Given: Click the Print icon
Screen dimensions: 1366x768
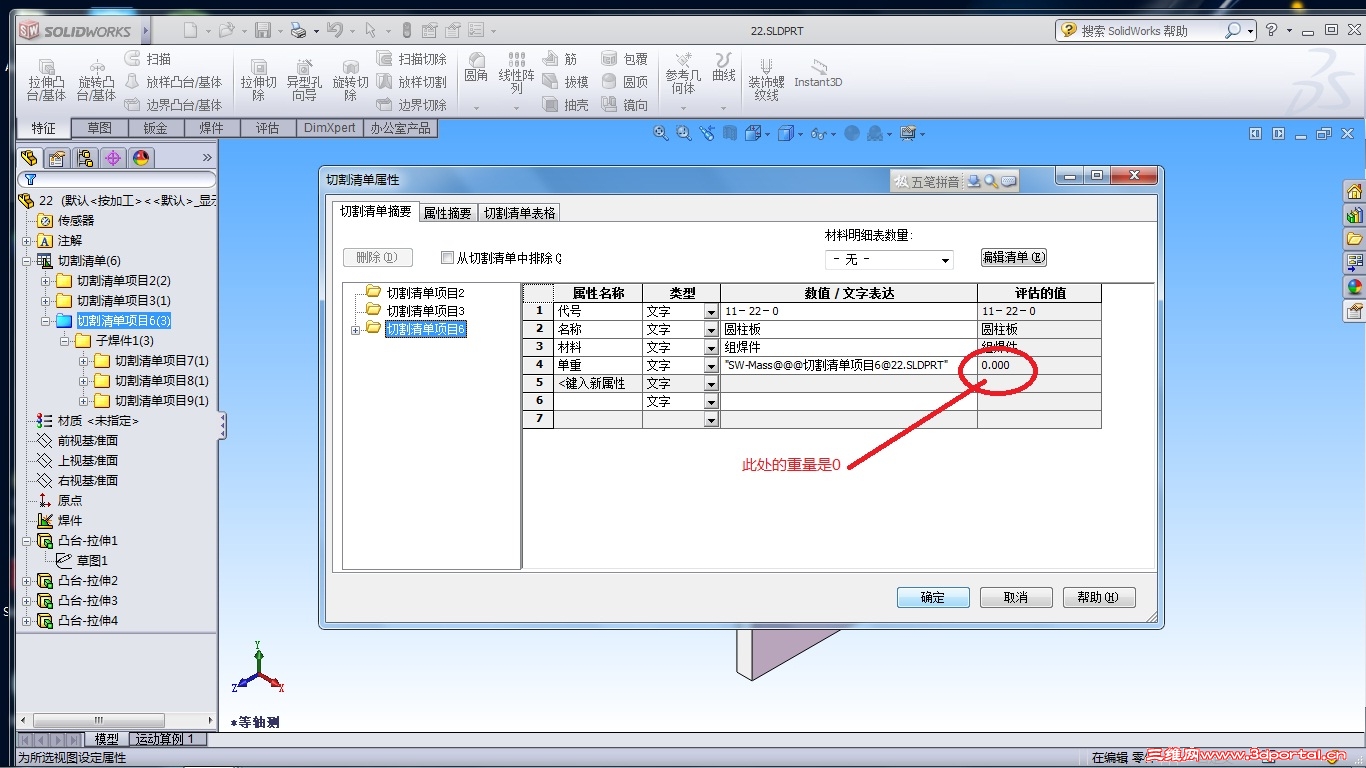Looking at the screenshot, I should coord(297,31).
